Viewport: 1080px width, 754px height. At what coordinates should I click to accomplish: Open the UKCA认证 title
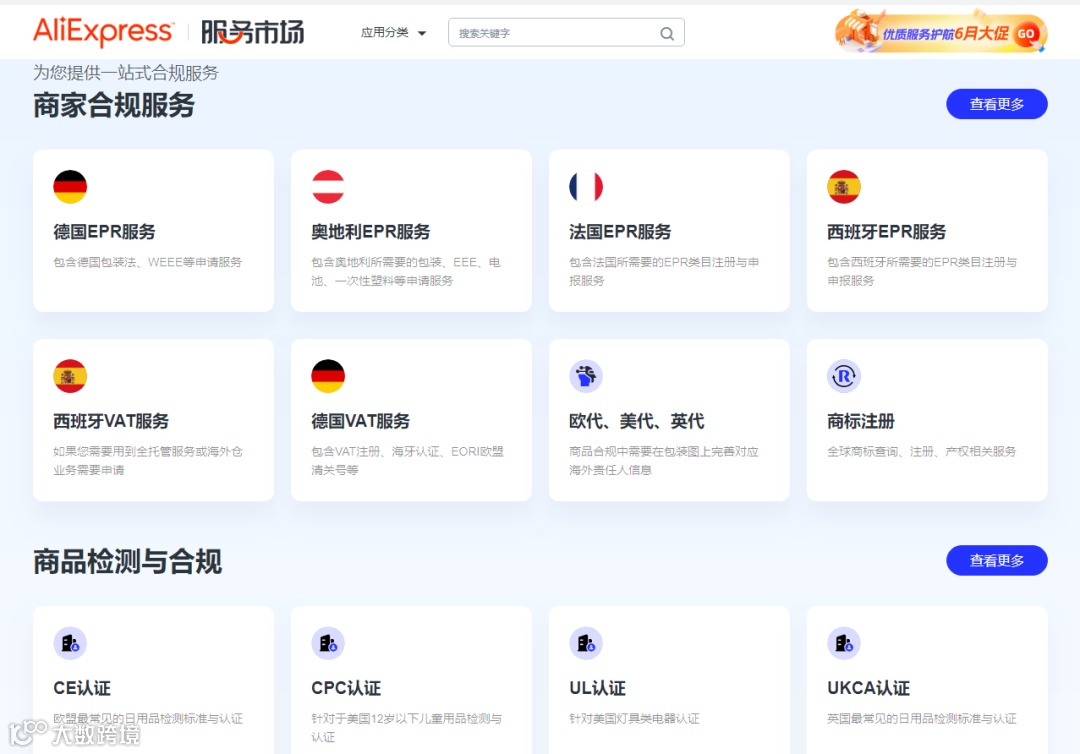[x=869, y=689]
